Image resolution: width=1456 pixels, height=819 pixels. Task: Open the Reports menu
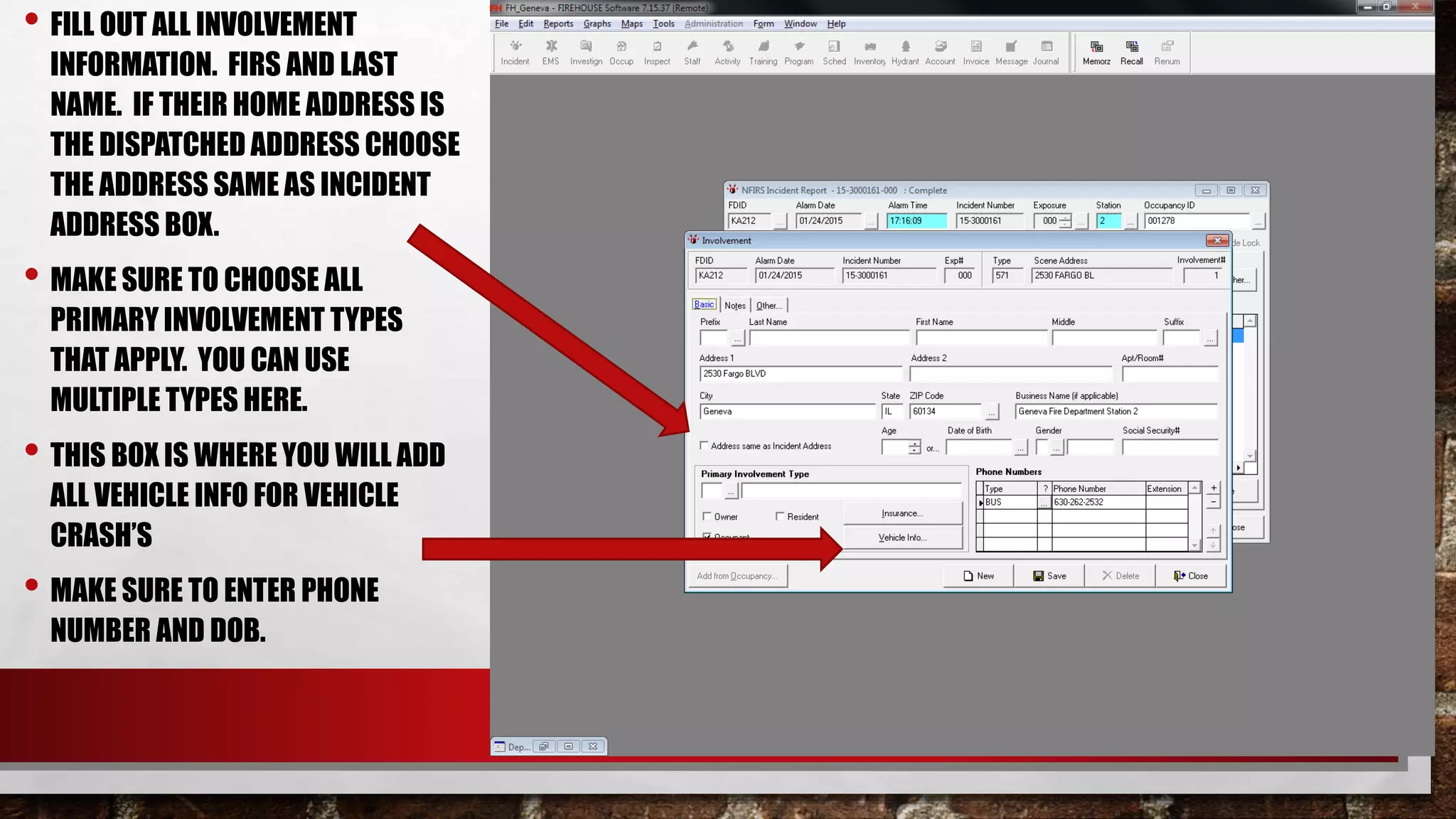coord(558,23)
